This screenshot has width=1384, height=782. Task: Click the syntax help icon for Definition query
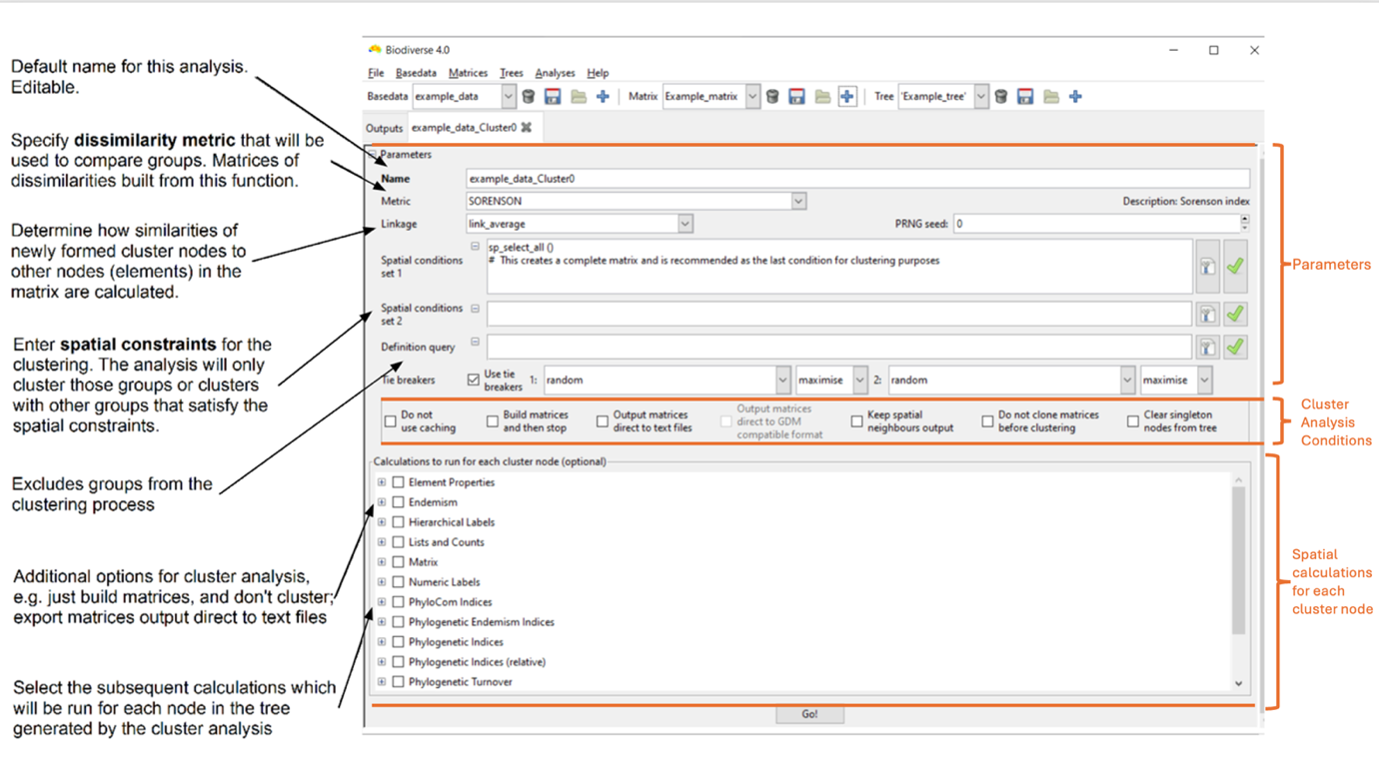pos(1208,347)
